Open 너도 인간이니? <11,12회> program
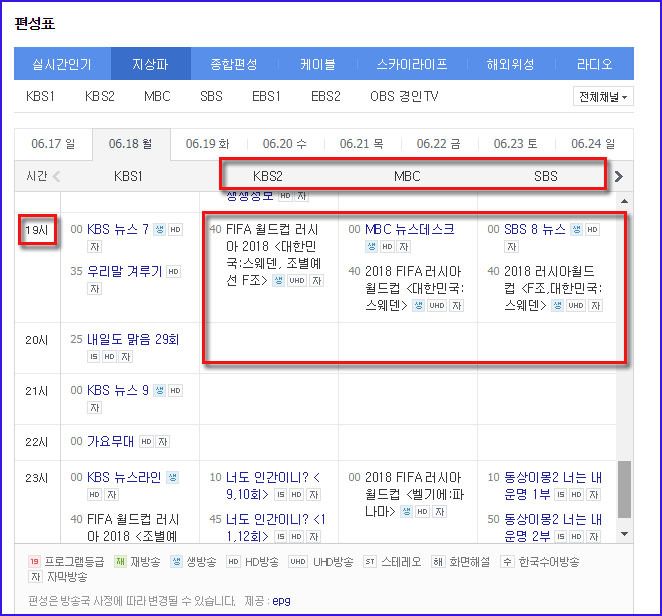Viewport: 662px width, 616px height. click(x=276, y=528)
